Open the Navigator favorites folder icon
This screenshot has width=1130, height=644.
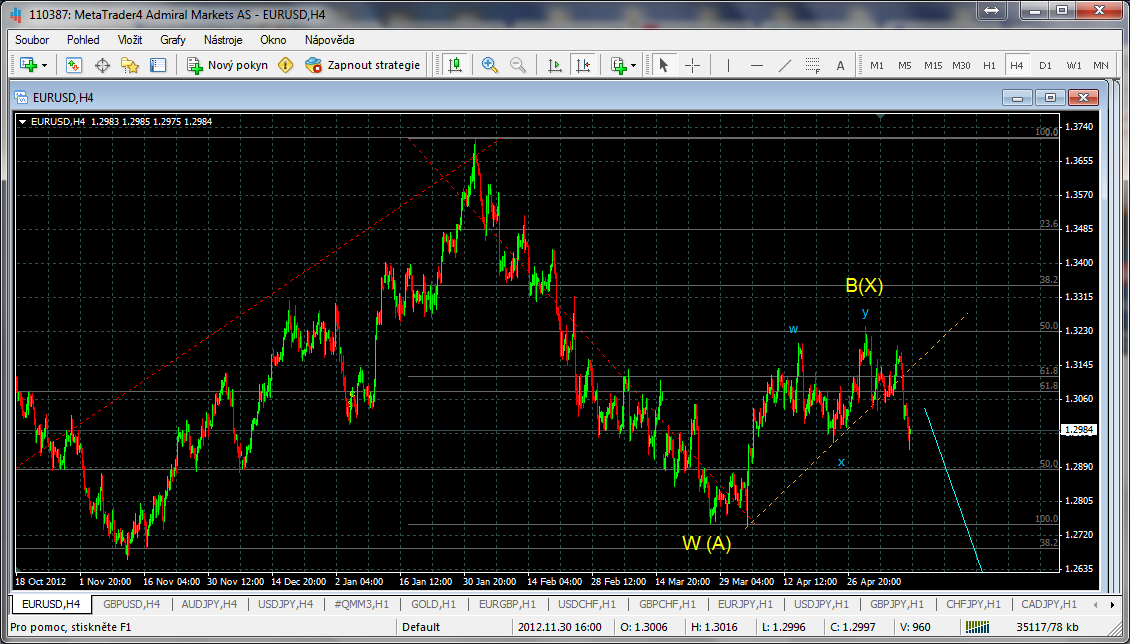tap(130, 65)
